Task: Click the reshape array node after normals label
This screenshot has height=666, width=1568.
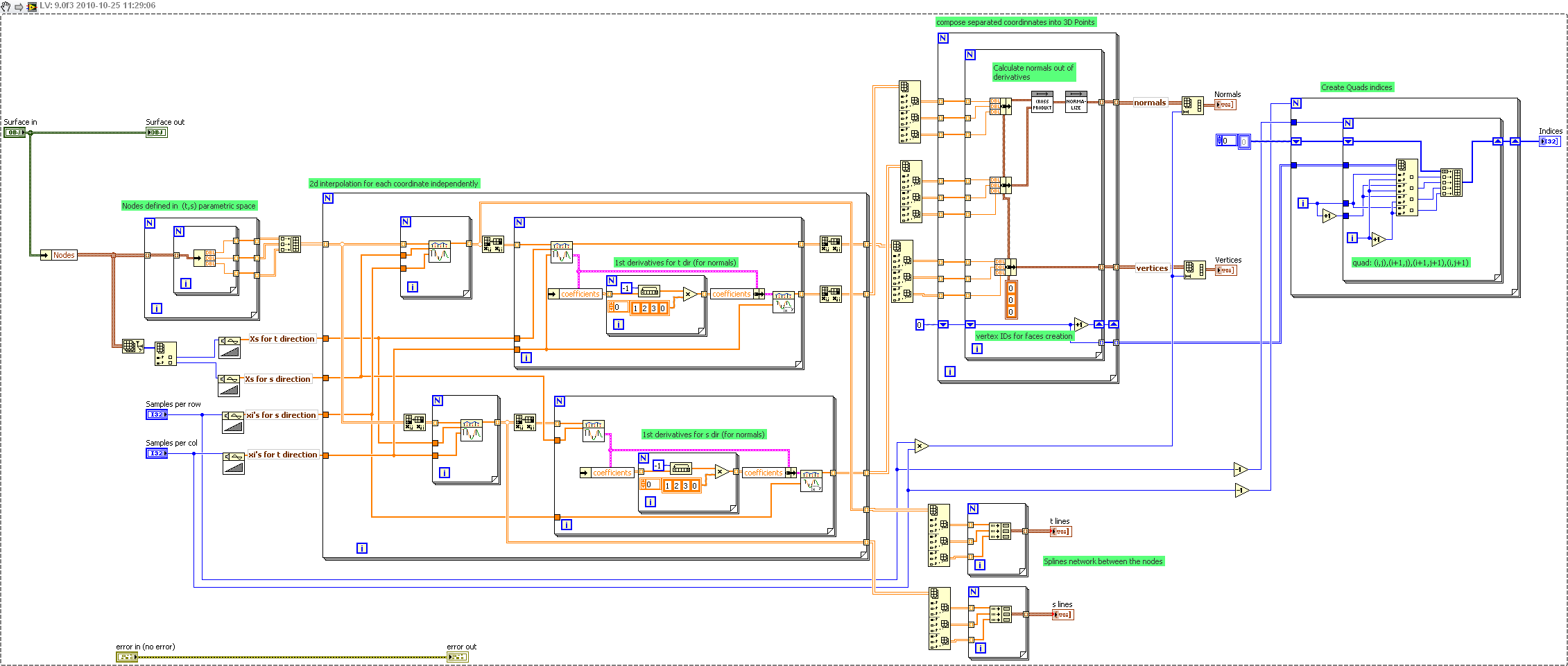Action: pyautogui.click(x=1193, y=105)
